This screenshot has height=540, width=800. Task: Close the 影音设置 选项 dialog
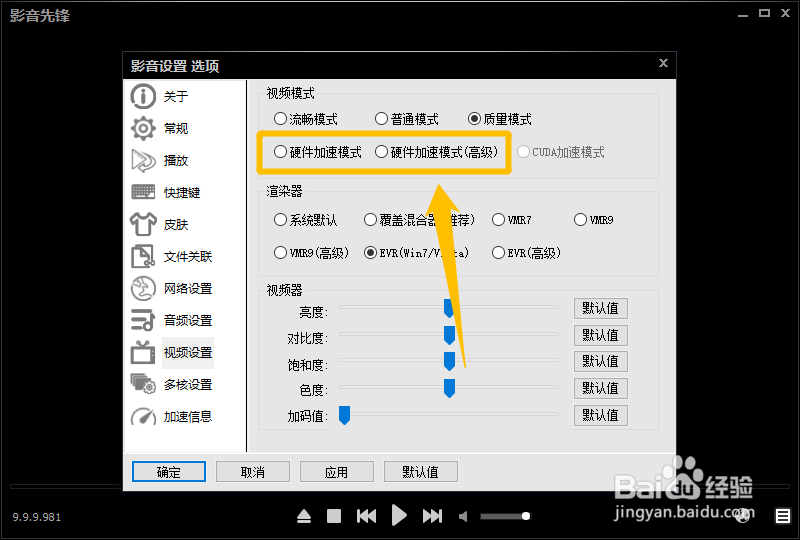663,63
